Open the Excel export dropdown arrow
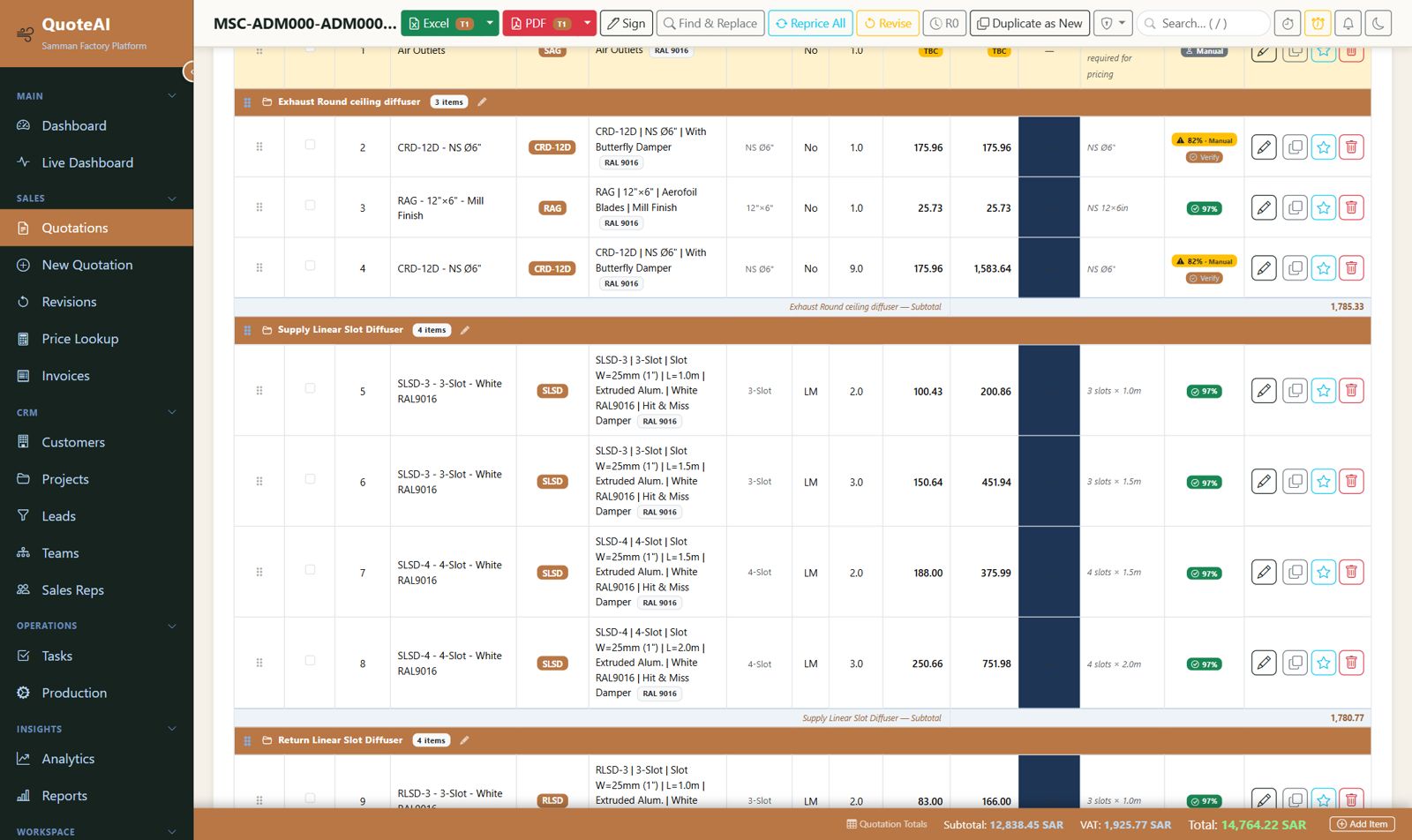The width and height of the screenshot is (1412, 840). click(x=490, y=24)
